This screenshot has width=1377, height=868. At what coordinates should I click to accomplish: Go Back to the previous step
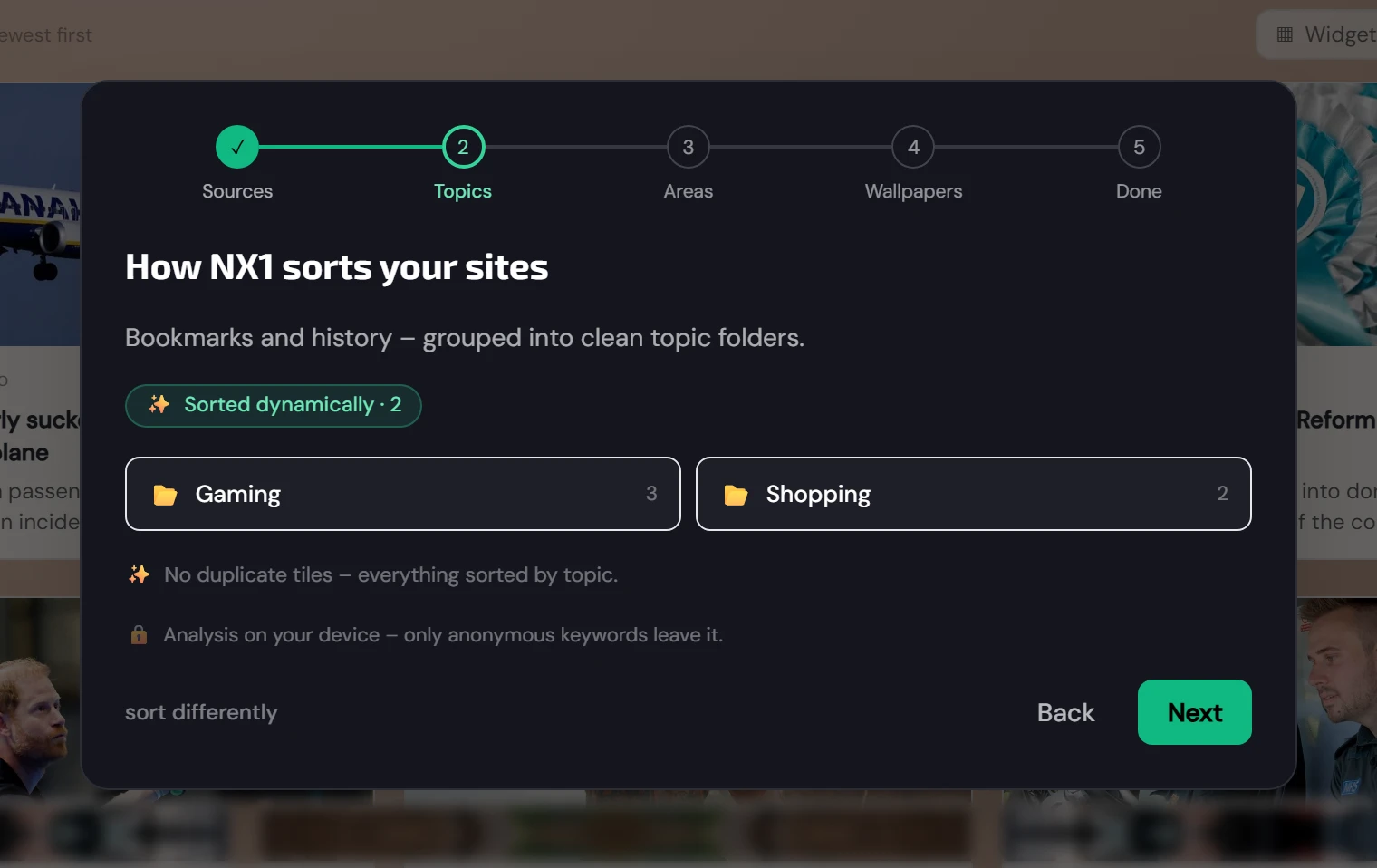[1065, 713]
